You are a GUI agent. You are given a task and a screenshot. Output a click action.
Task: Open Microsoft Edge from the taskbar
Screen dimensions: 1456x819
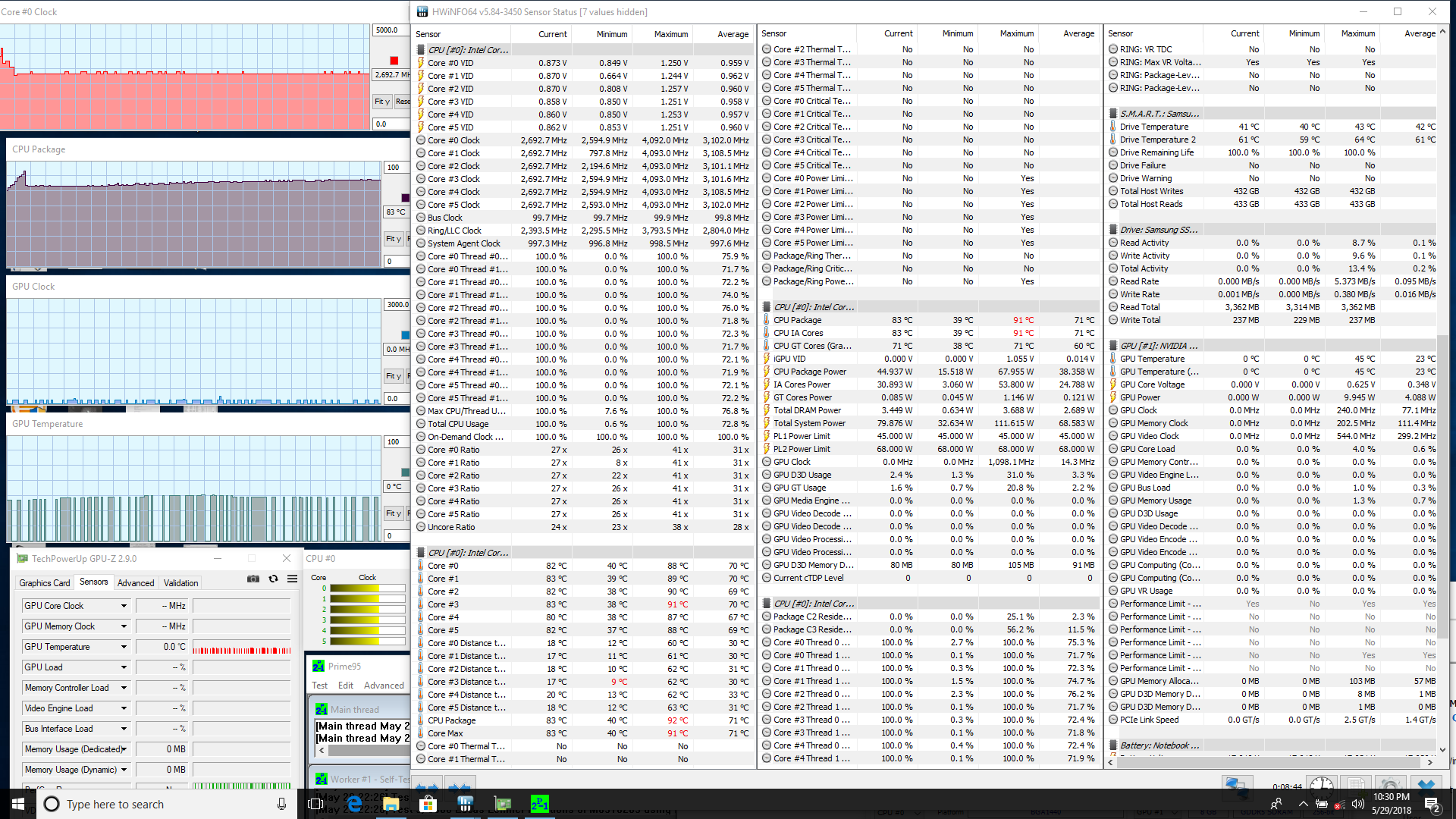point(353,804)
